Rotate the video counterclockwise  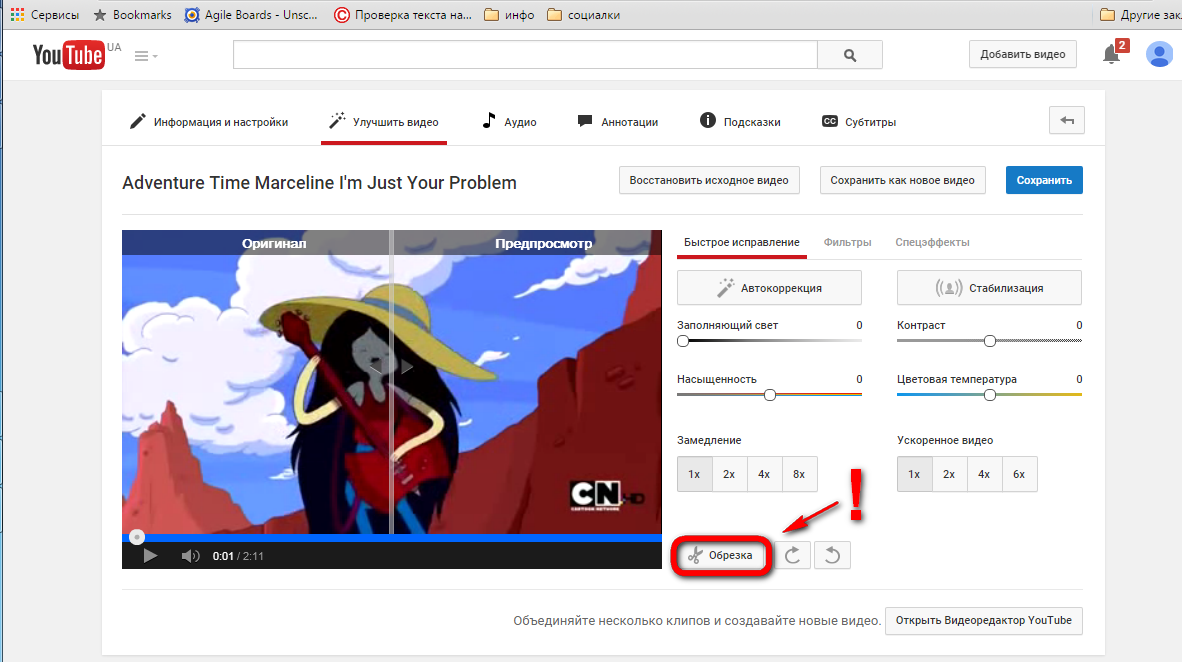(832, 556)
